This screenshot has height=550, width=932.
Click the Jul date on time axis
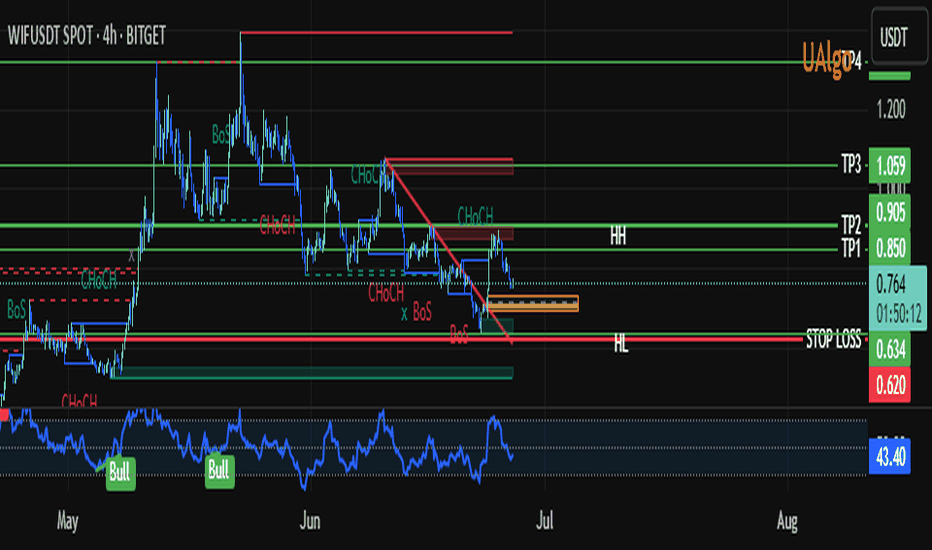coord(544,521)
